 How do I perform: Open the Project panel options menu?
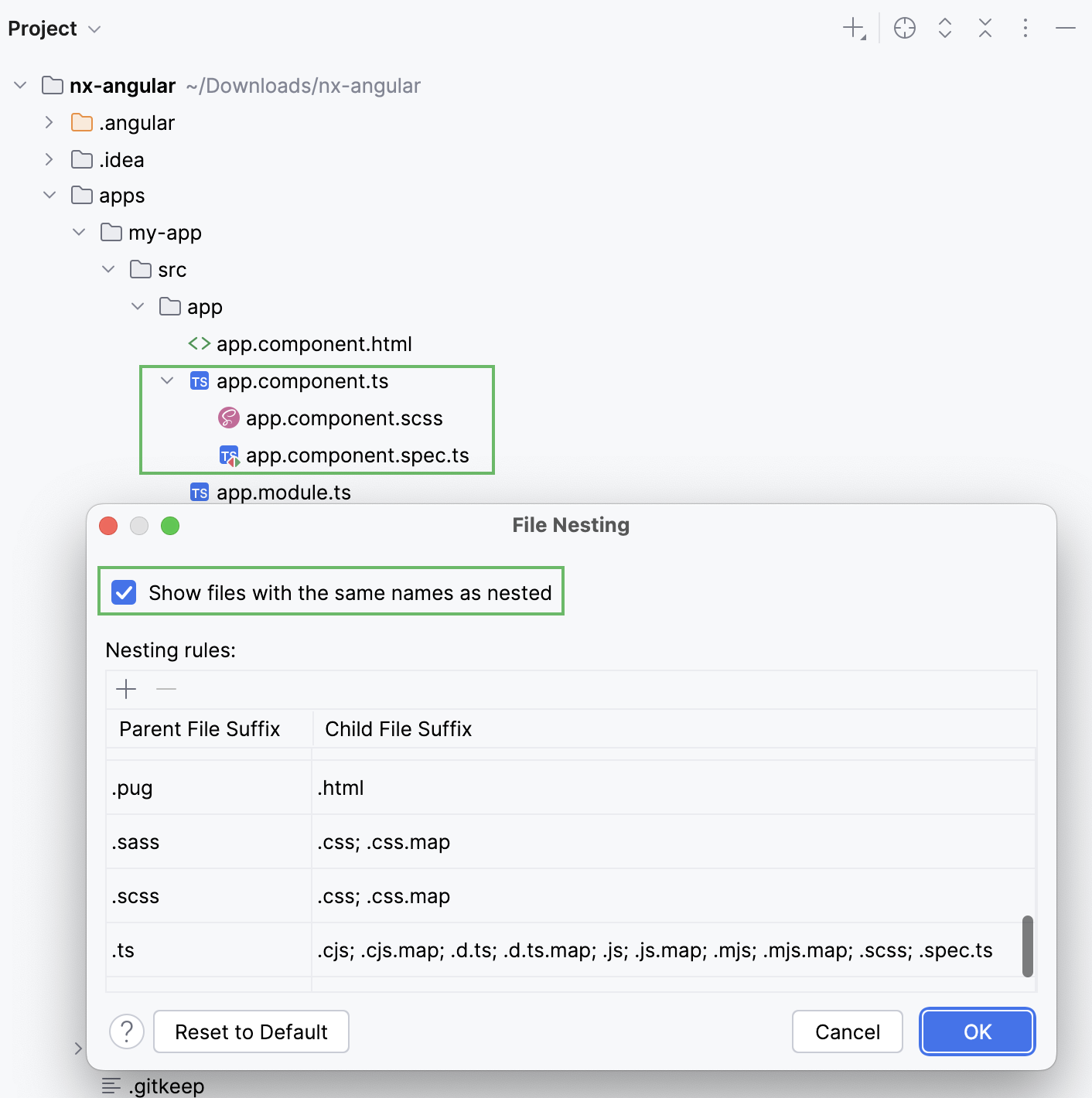click(1025, 28)
